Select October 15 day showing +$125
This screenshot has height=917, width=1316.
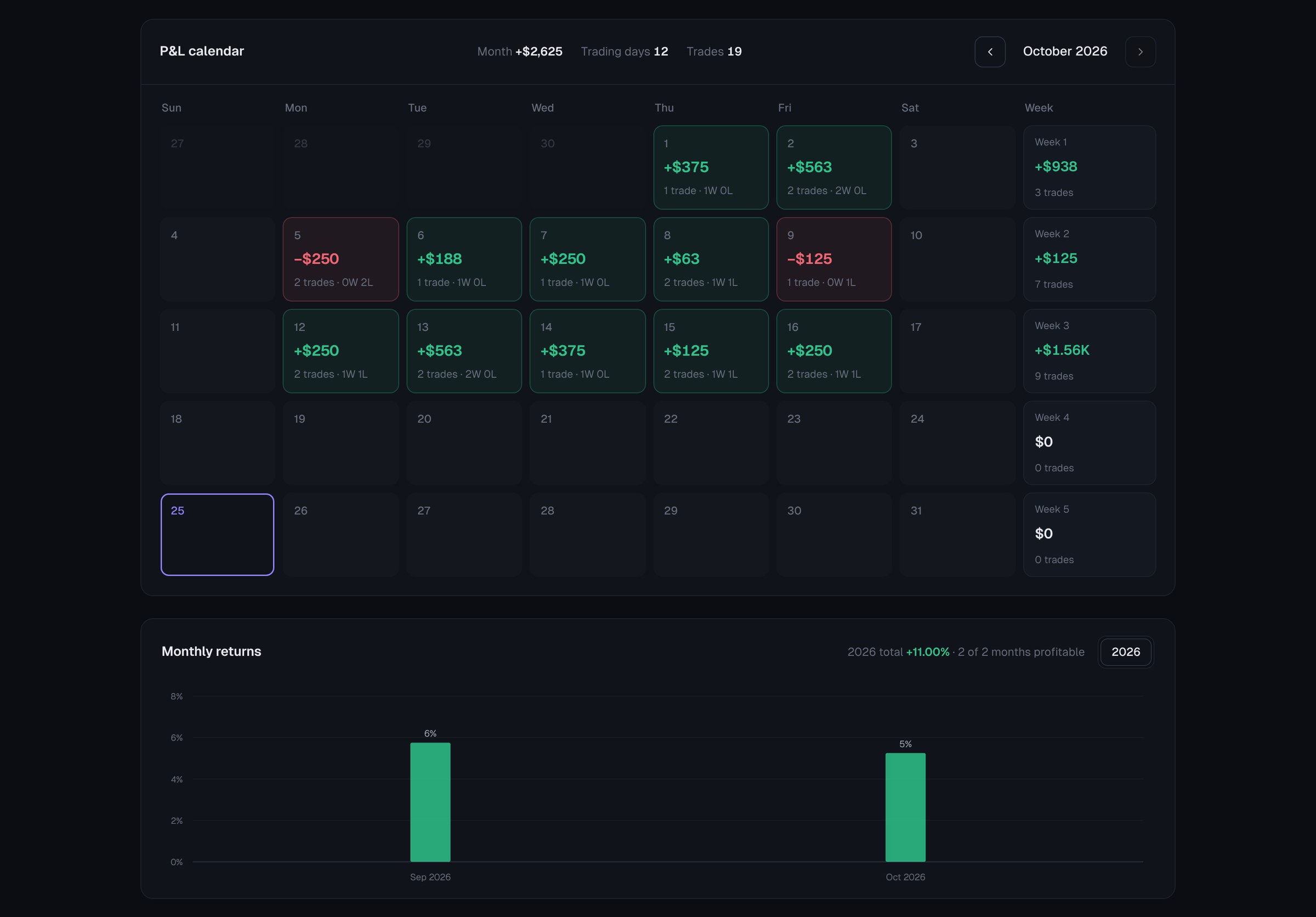[x=711, y=351]
